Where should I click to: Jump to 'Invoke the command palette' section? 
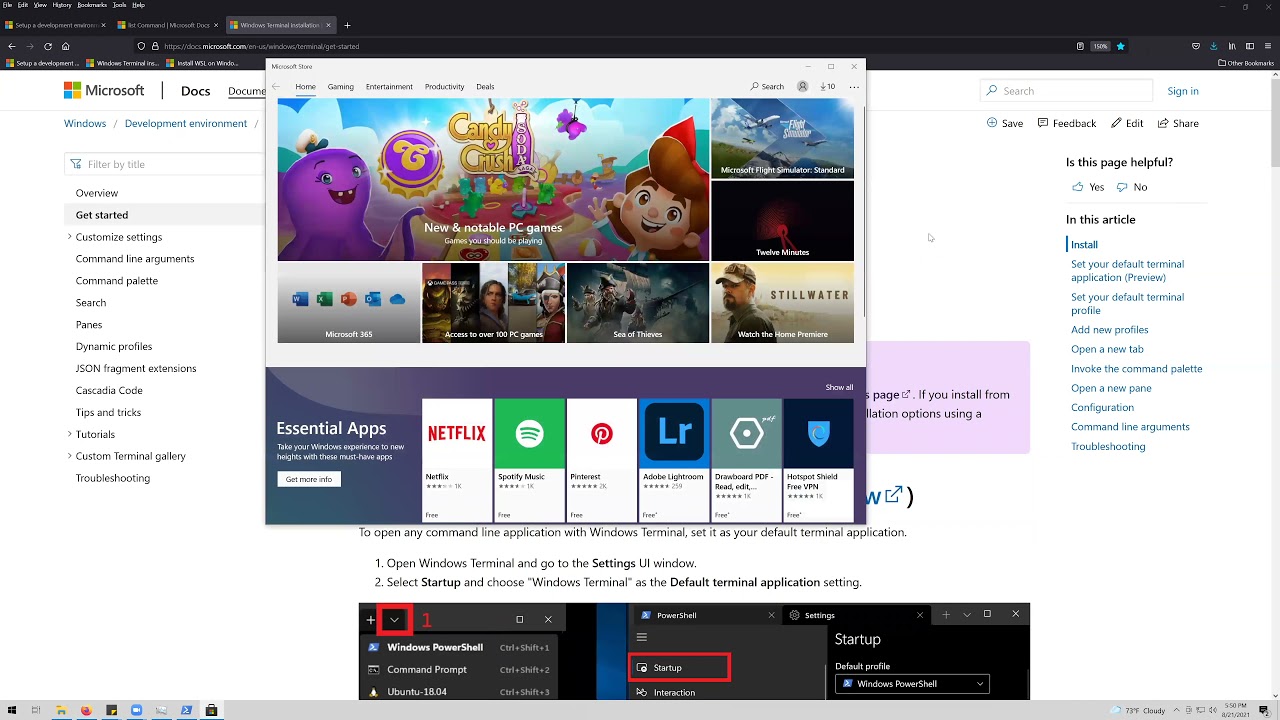click(1136, 369)
